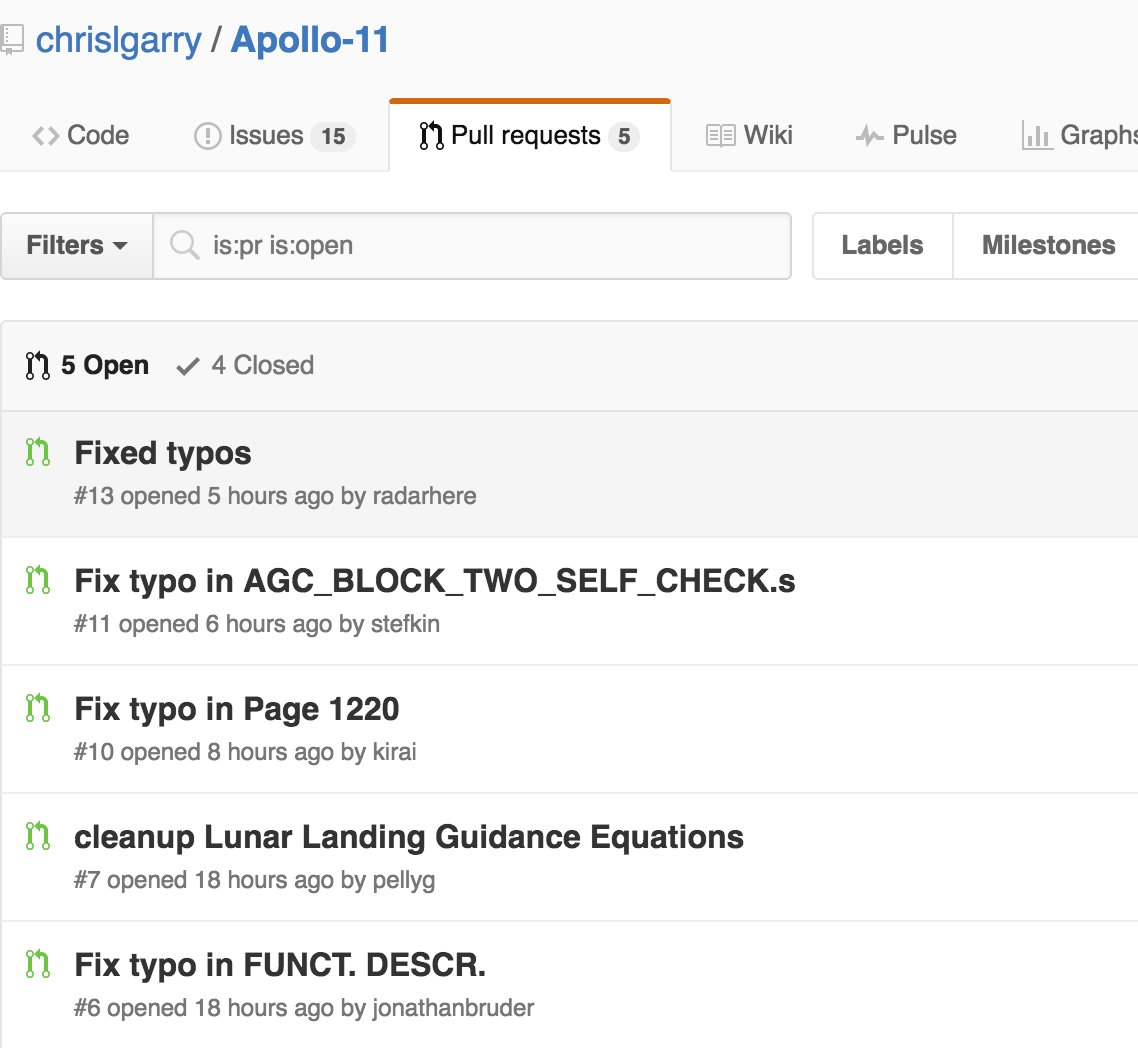
Task: Open the Pulse tab
Action: (x=906, y=136)
